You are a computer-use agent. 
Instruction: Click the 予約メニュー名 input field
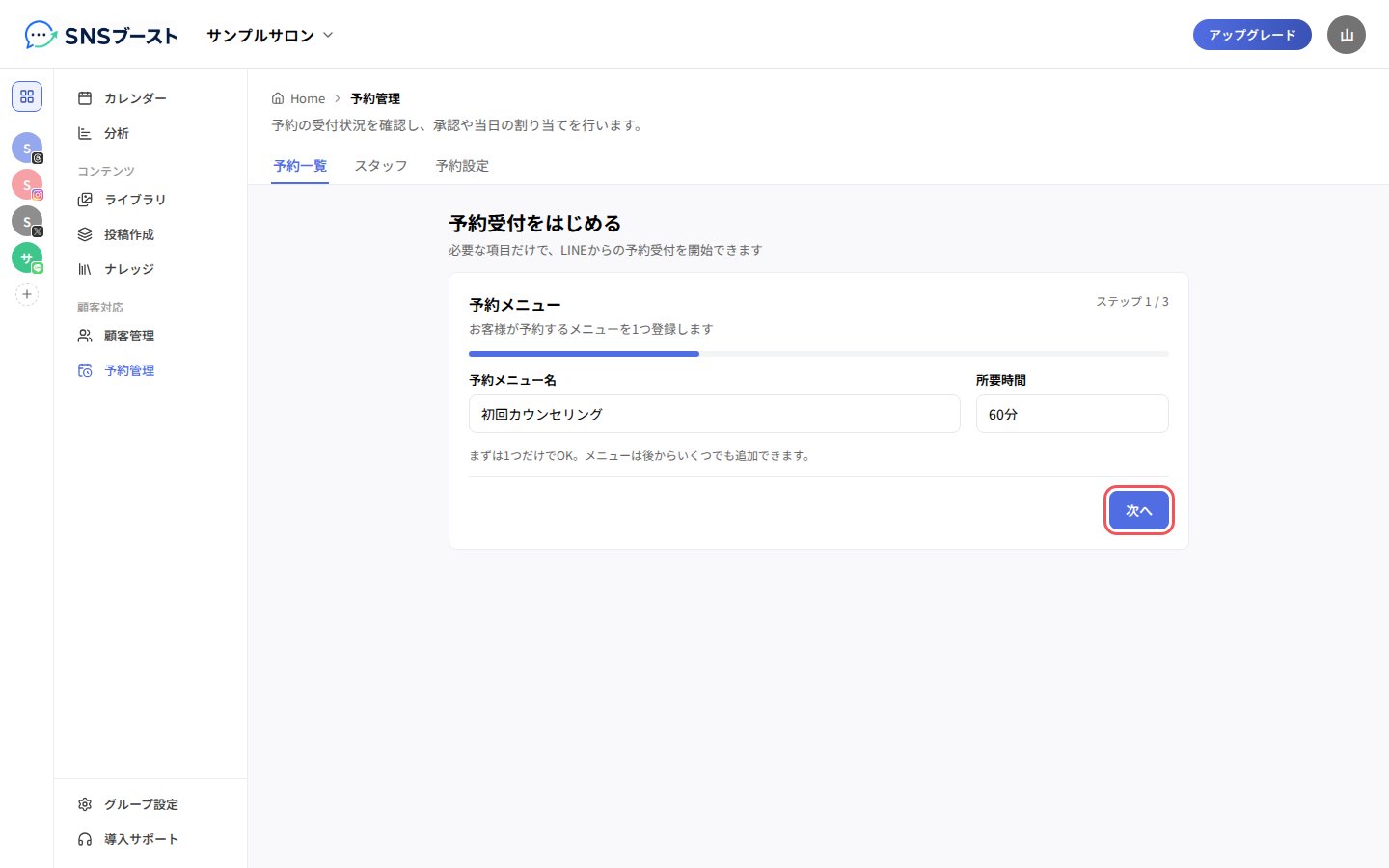pos(715,414)
